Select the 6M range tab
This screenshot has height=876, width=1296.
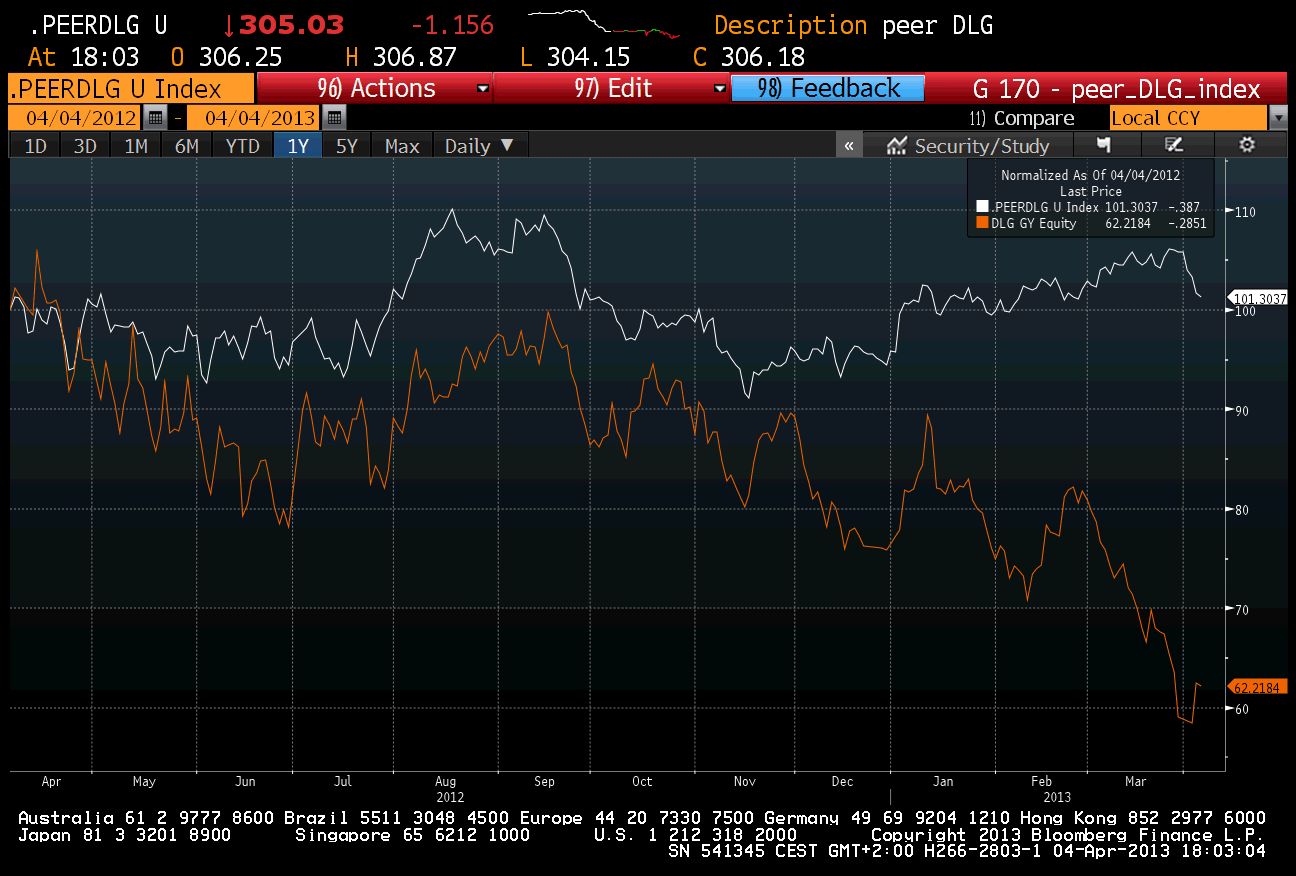point(187,146)
